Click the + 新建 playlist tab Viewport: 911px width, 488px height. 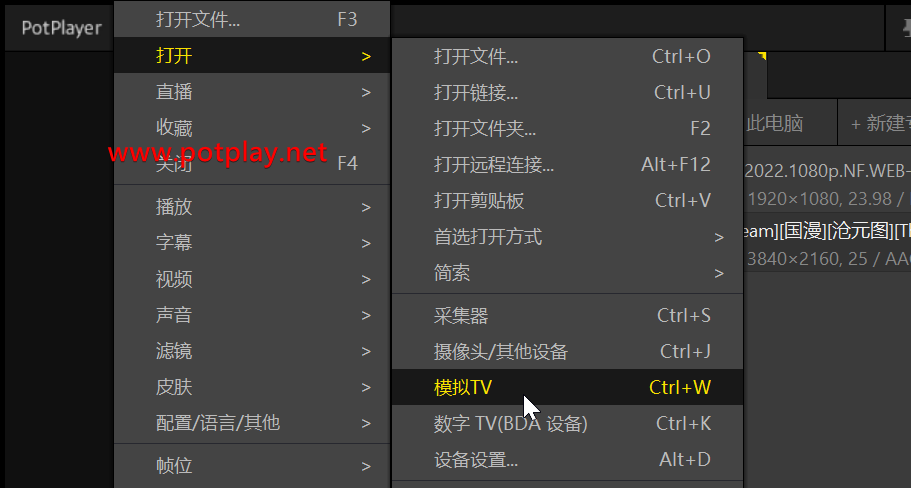(x=874, y=123)
